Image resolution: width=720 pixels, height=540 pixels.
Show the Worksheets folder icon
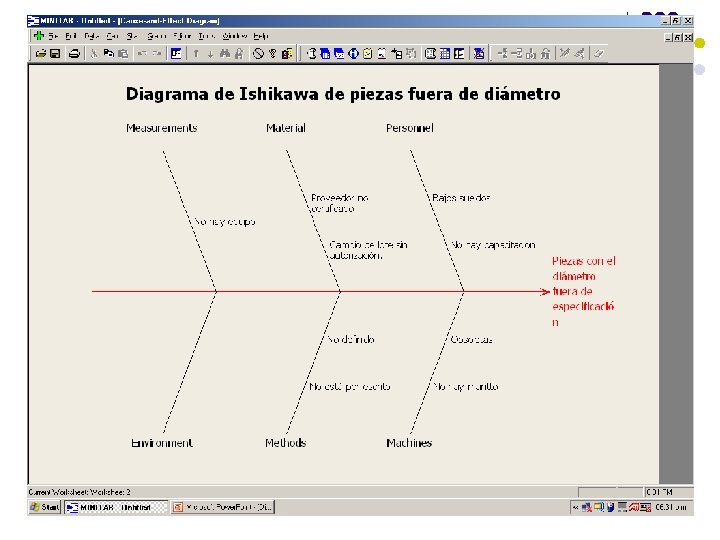click(x=325, y=54)
